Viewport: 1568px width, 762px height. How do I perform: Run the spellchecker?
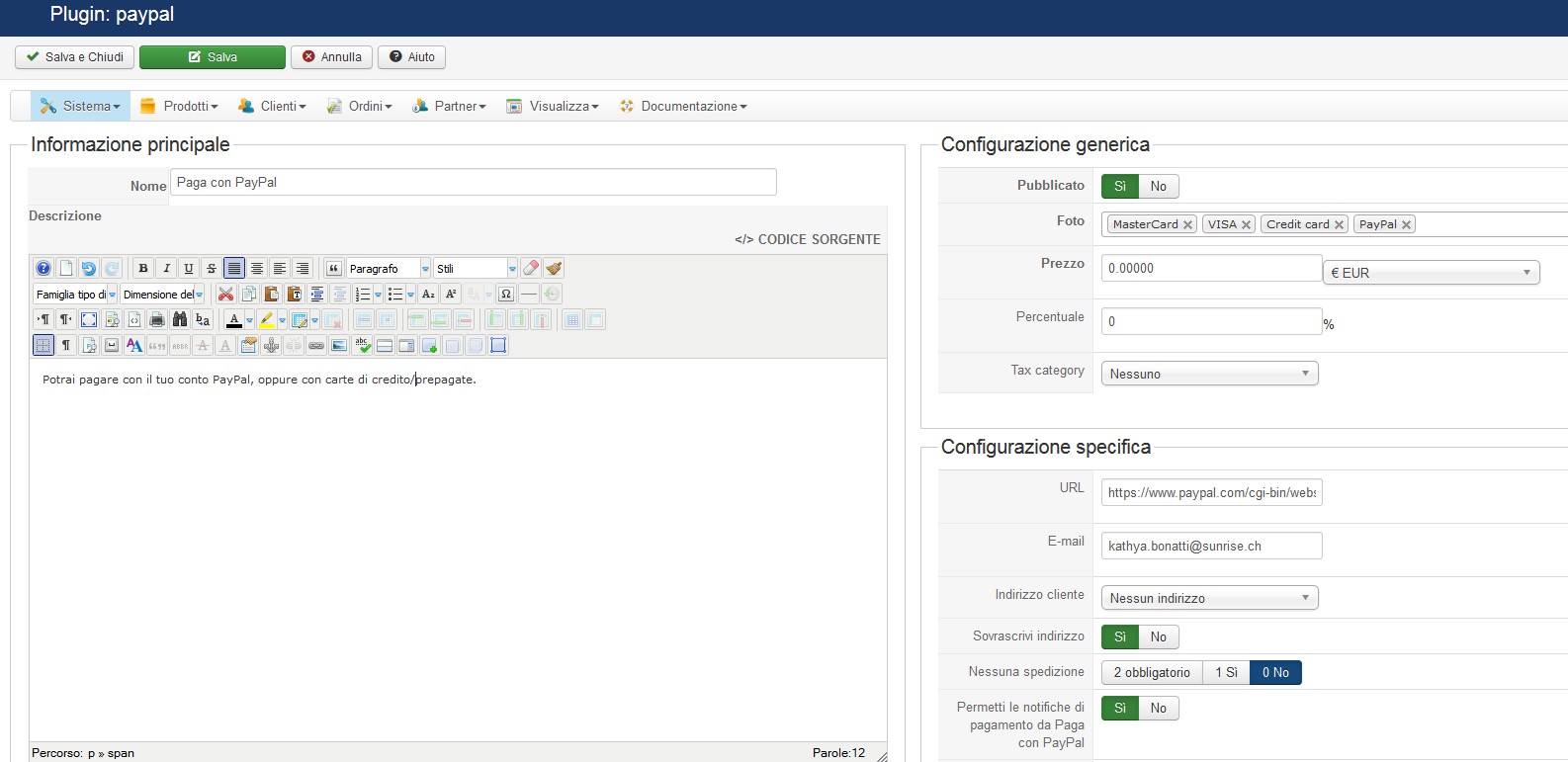(x=363, y=345)
